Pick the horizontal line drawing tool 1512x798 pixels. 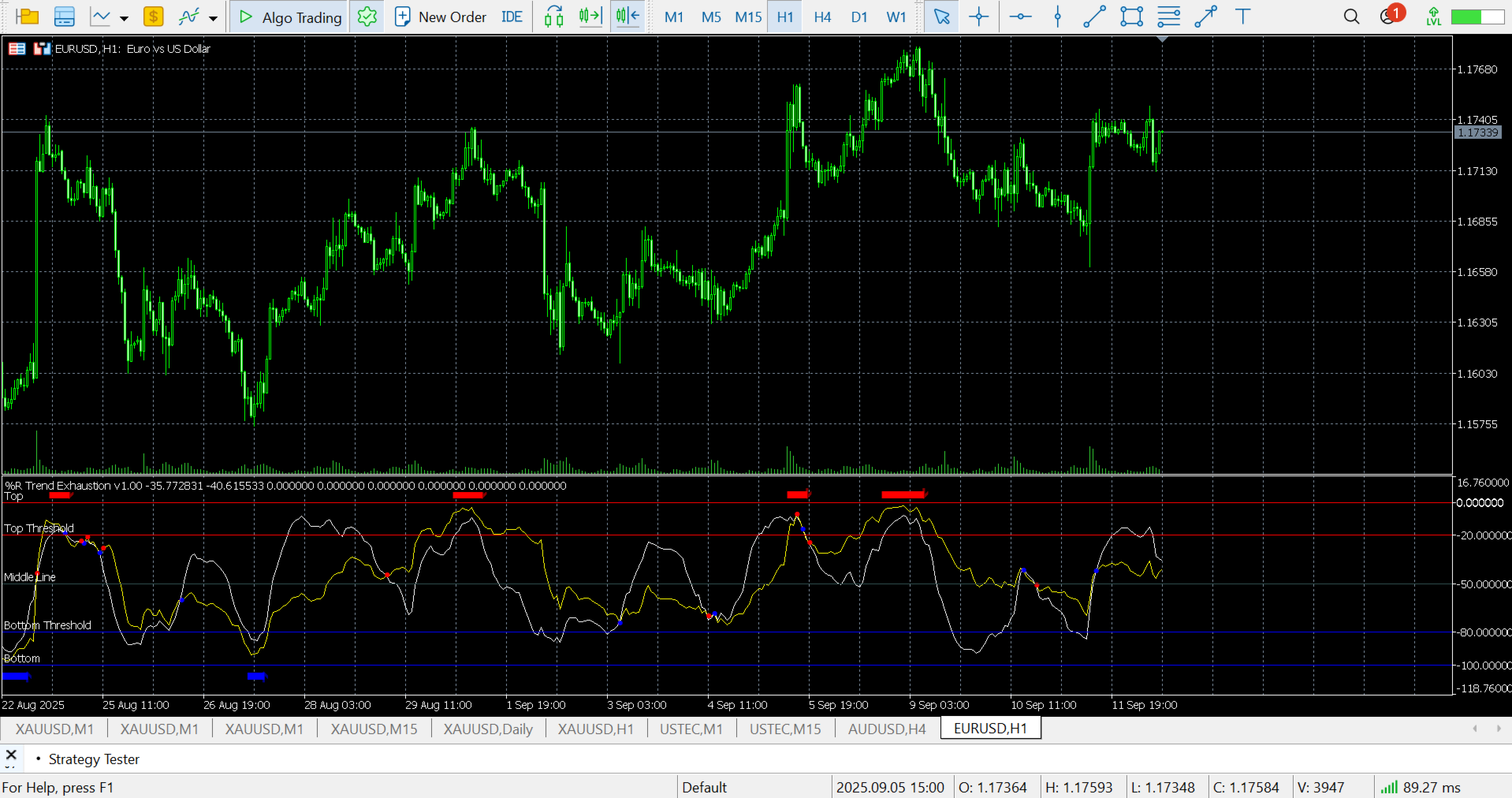(1020, 17)
